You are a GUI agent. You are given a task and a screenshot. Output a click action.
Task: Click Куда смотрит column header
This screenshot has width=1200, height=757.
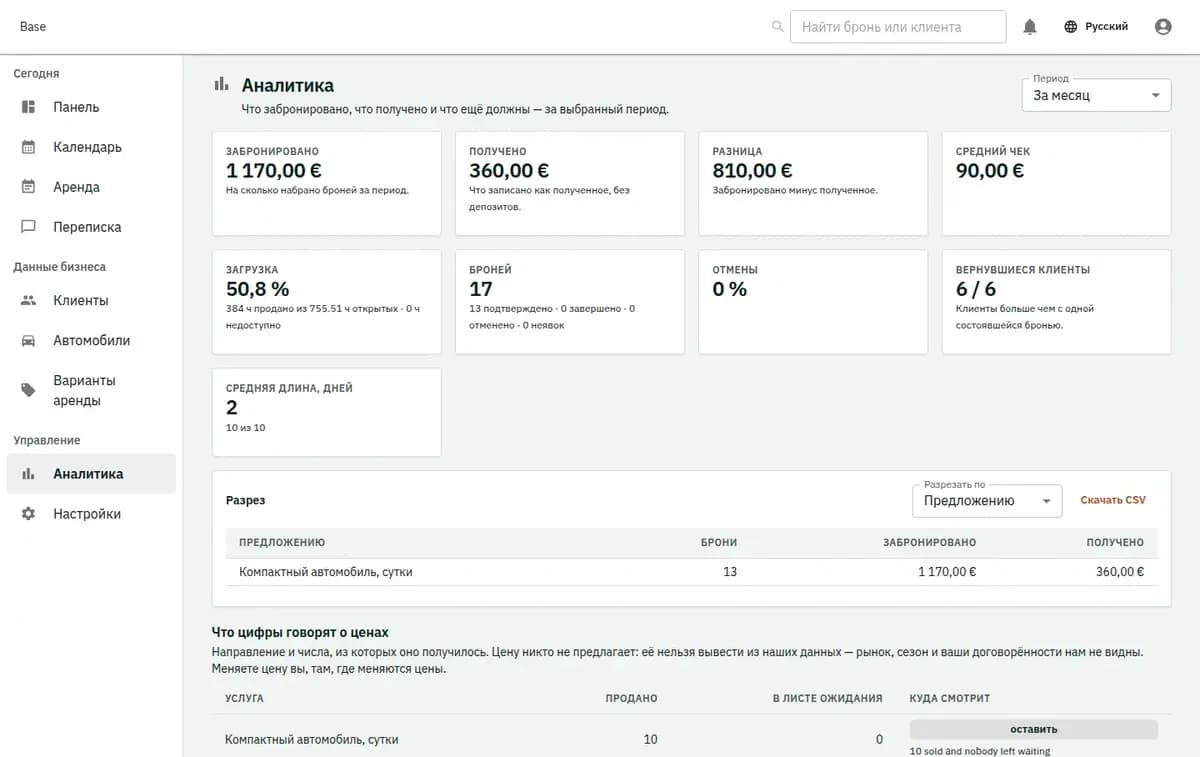click(x=950, y=698)
